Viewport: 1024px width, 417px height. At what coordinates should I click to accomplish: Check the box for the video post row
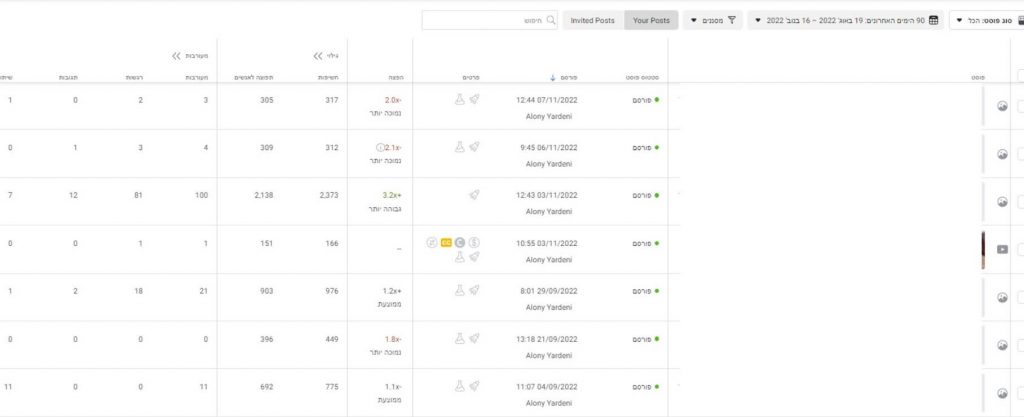coord(1020,249)
